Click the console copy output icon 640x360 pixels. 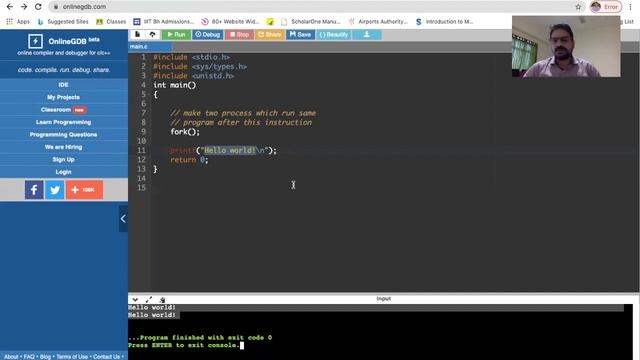162,300
